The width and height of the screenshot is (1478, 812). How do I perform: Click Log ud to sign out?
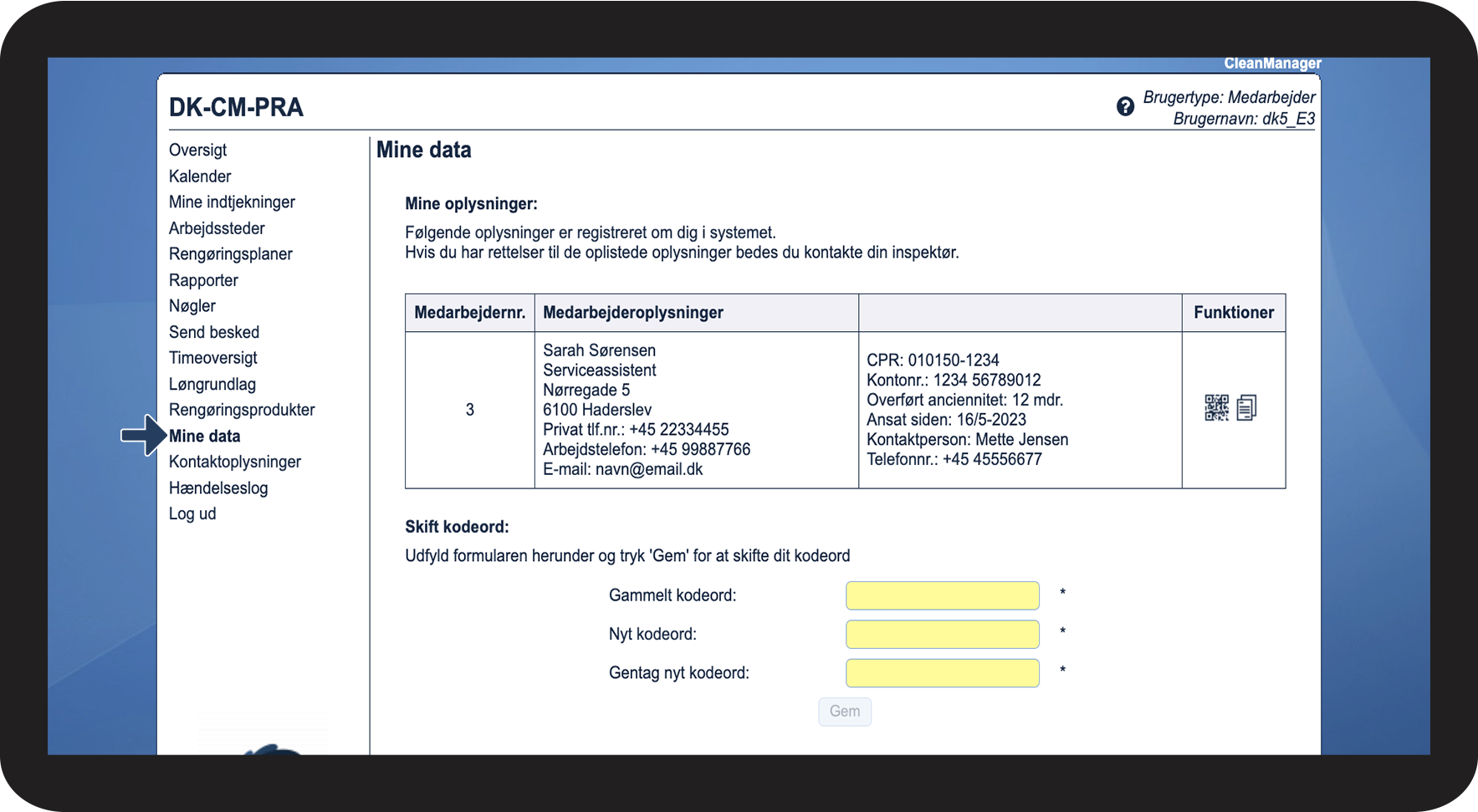(192, 514)
